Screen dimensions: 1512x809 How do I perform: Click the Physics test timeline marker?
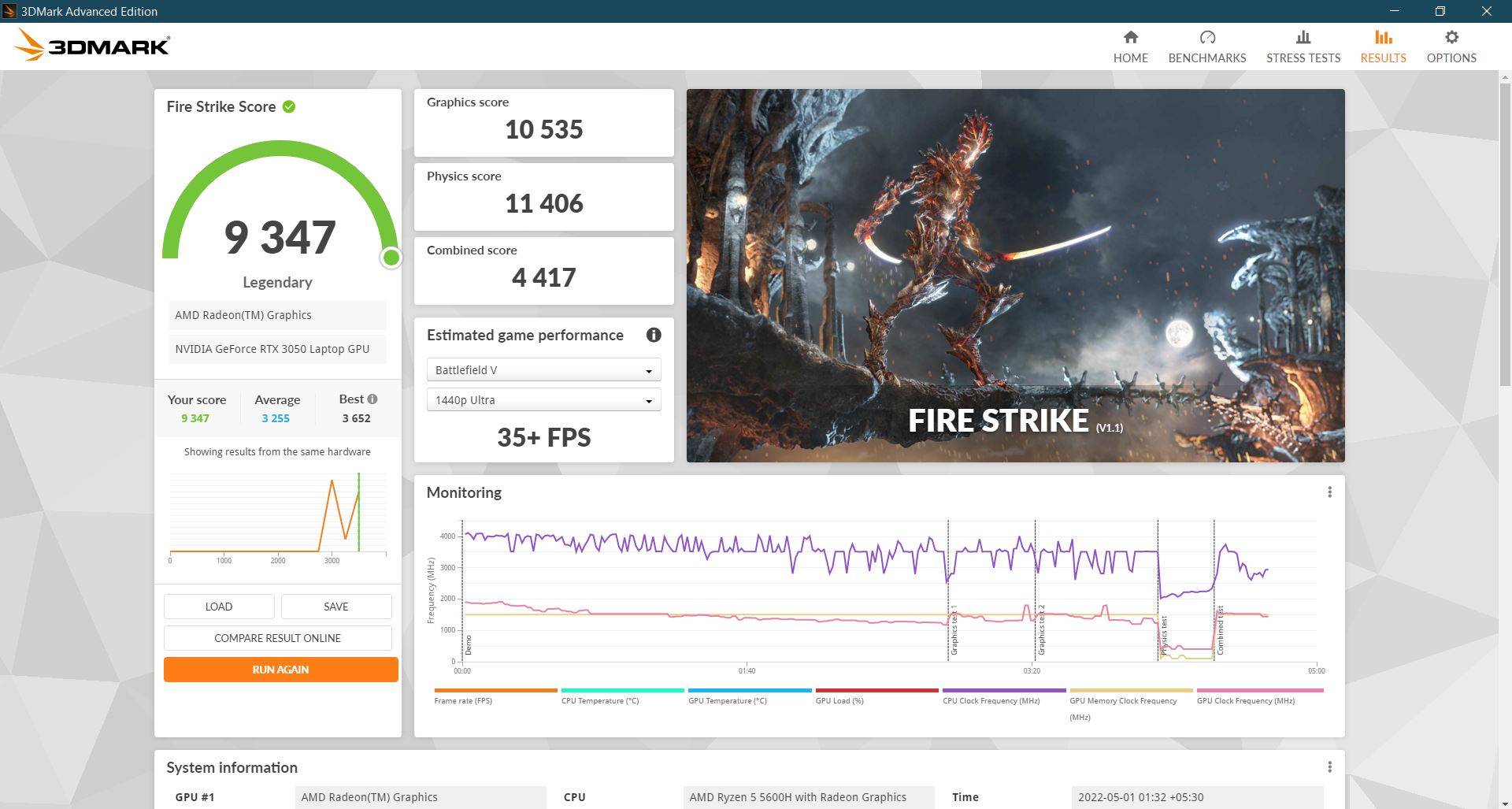1158,591
